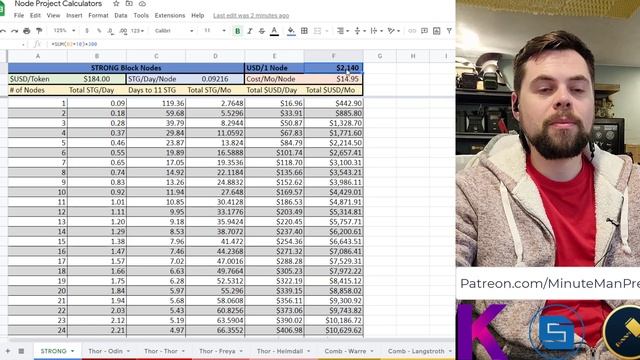The image size is (640, 360).
Task: Select the $442.90 cell
Action: pyautogui.click(x=333, y=103)
